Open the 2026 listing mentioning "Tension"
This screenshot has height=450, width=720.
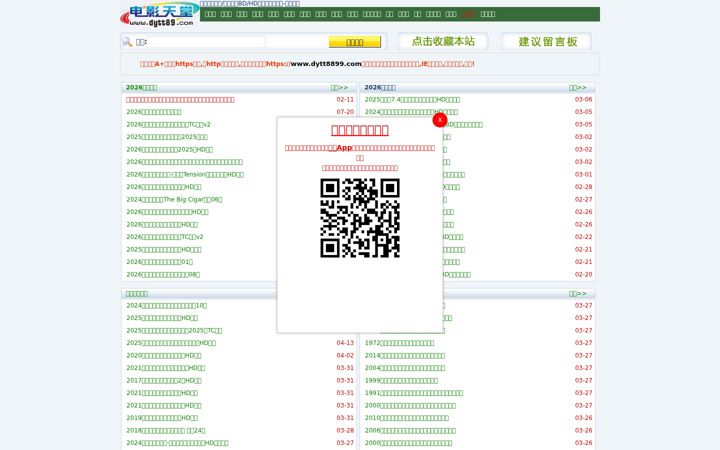(x=185, y=174)
